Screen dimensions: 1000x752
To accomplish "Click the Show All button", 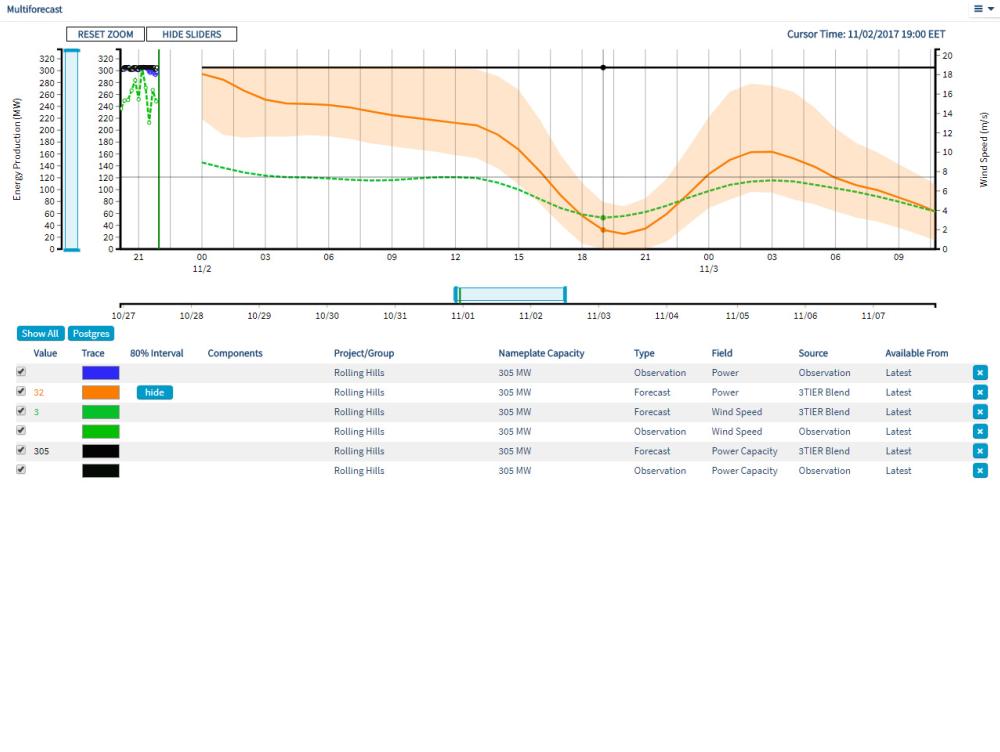I will coord(41,334).
